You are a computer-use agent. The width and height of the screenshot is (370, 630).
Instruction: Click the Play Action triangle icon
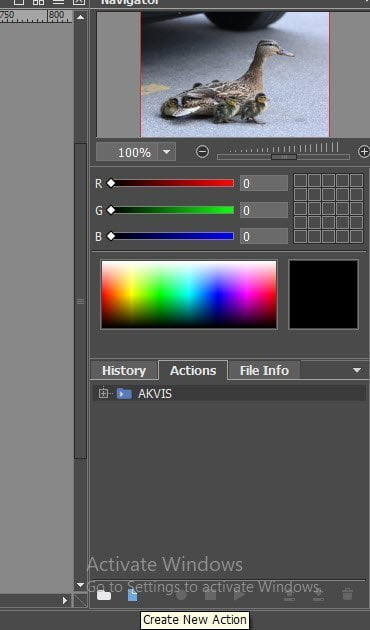tap(239, 595)
